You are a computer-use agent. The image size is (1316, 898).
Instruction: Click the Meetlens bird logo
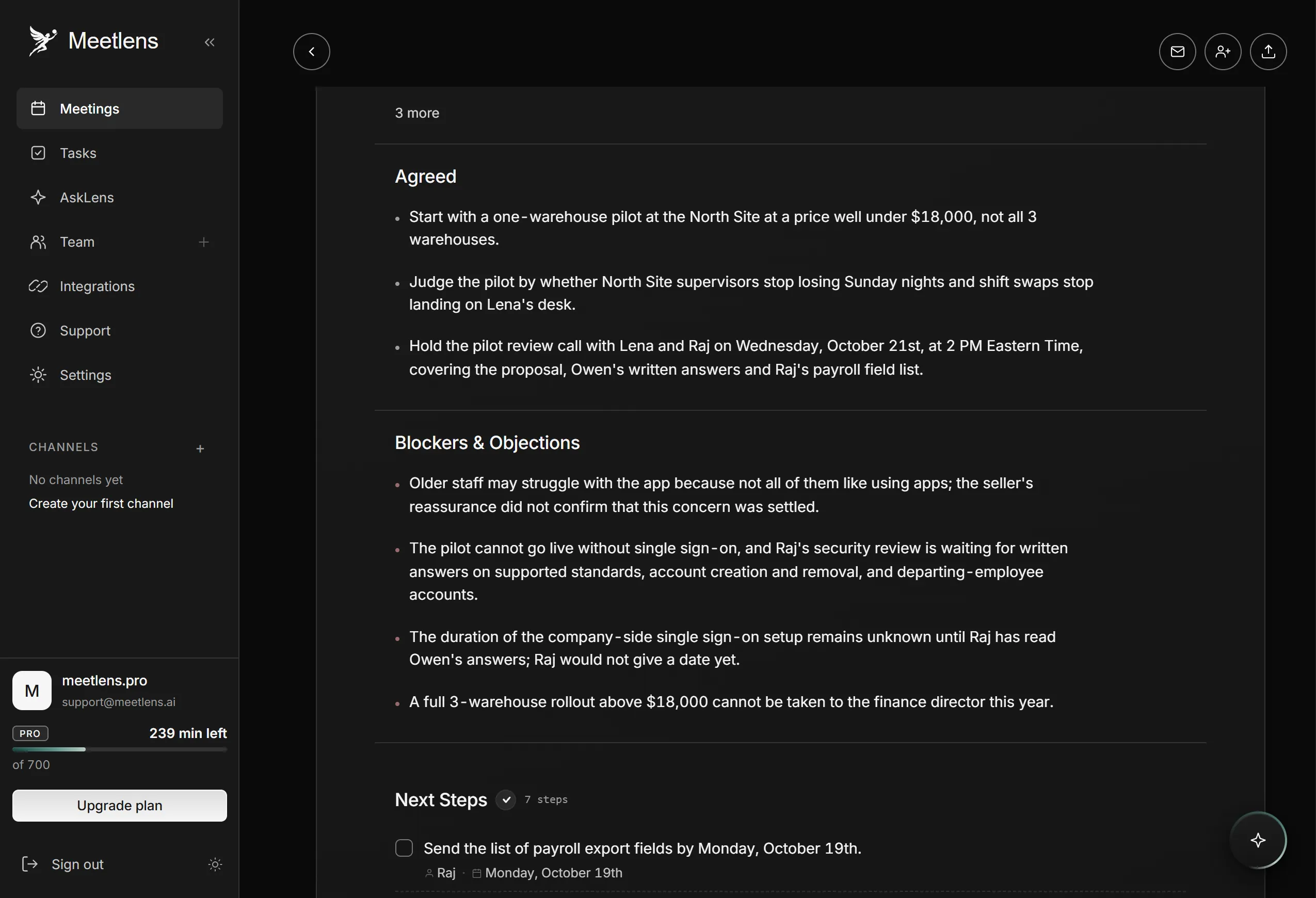click(x=43, y=41)
